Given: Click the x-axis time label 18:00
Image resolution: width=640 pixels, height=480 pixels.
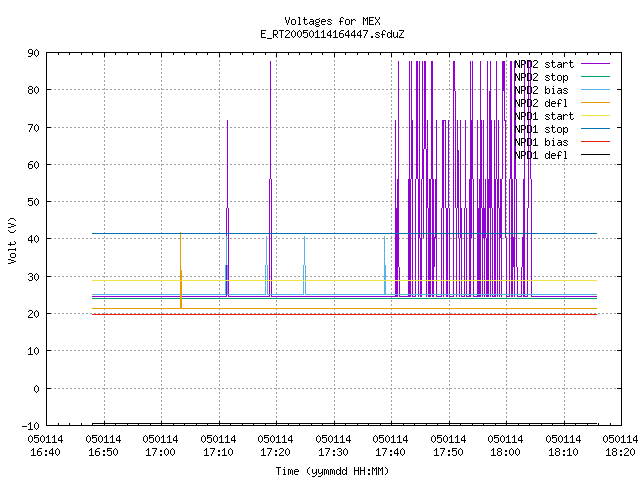Looking at the screenshot, I should pos(506,452).
